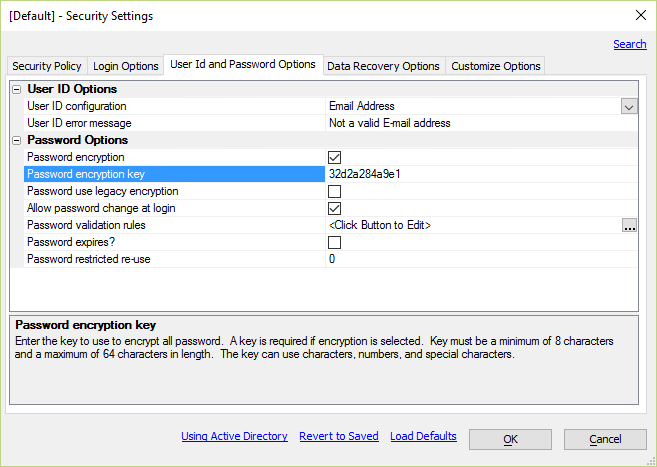The height and width of the screenshot is (467, 657).
Task: Select the Password expires? row label
Action: point(71,242)
